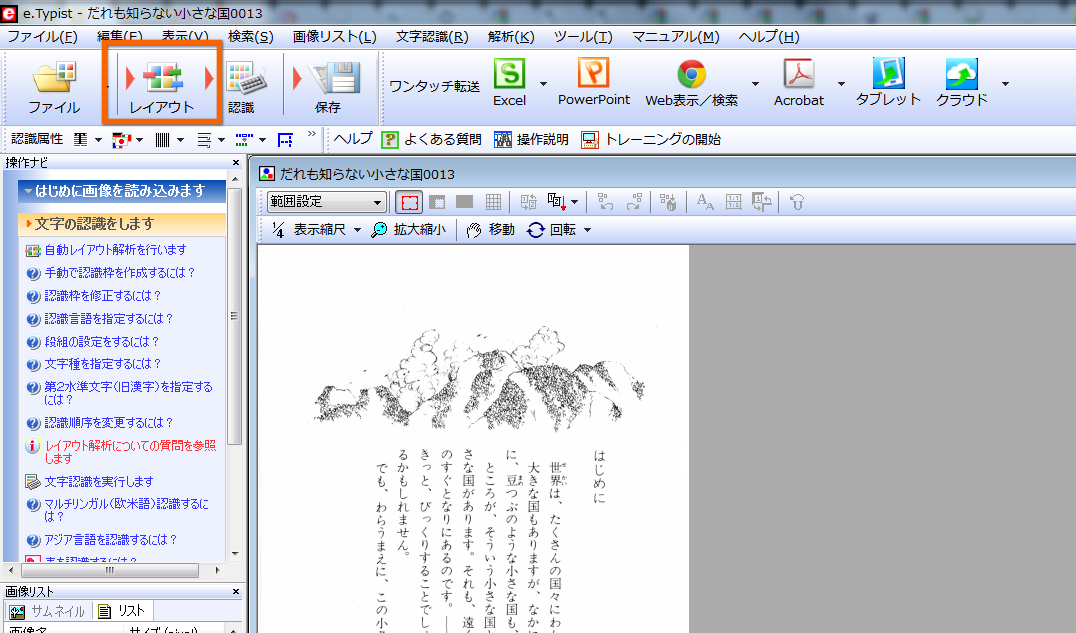Toggle the 移動 (Move) hand tool
1076x633 pixels.
pyautogui.click(x=490, y=230)
